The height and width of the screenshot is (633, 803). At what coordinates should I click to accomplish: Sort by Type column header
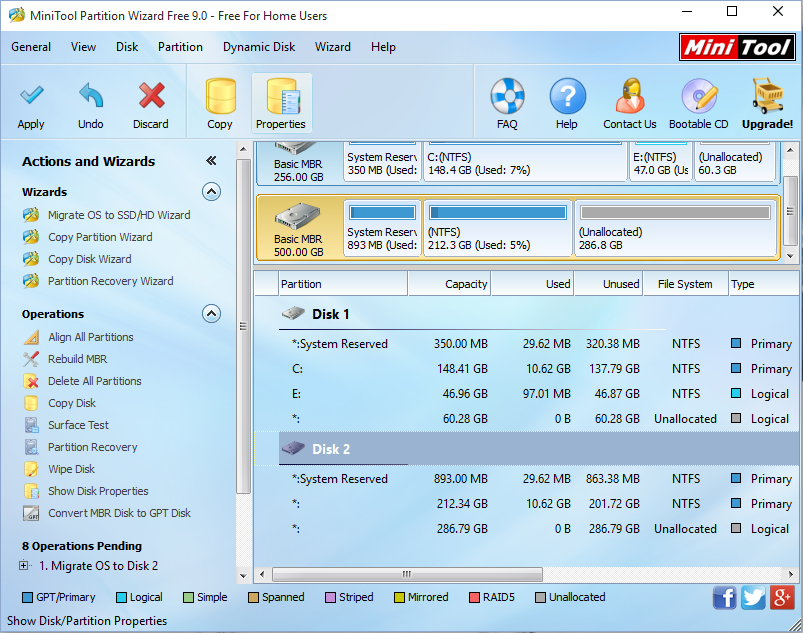tap(765, 284)
